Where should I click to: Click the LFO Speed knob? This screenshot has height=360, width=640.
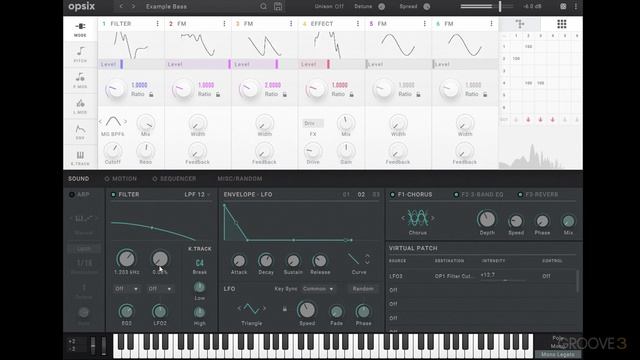click(307, 310)
